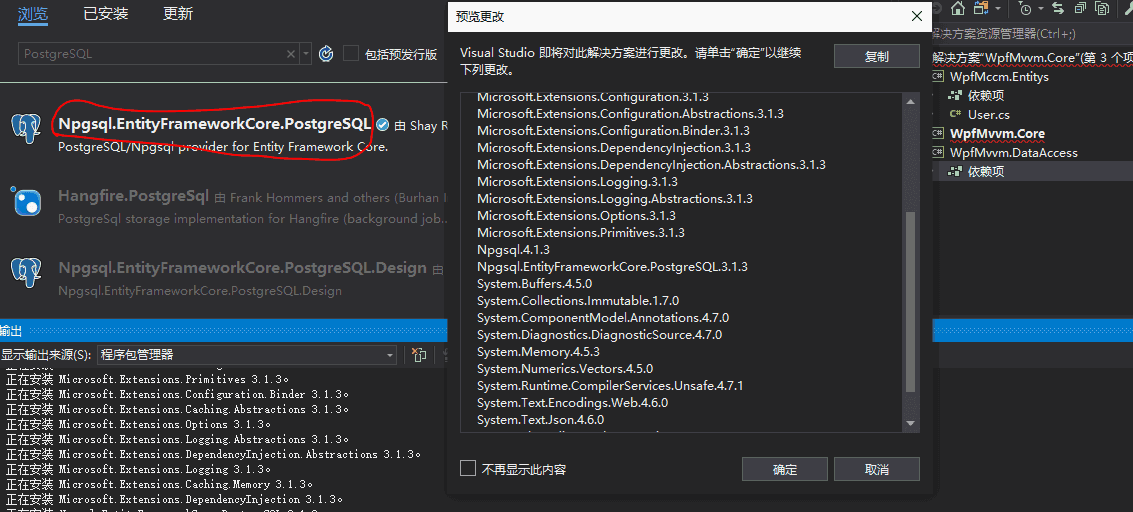Select System.Collections.Immutable.1.7.0 entry
1133x512 pixels.
578,300
